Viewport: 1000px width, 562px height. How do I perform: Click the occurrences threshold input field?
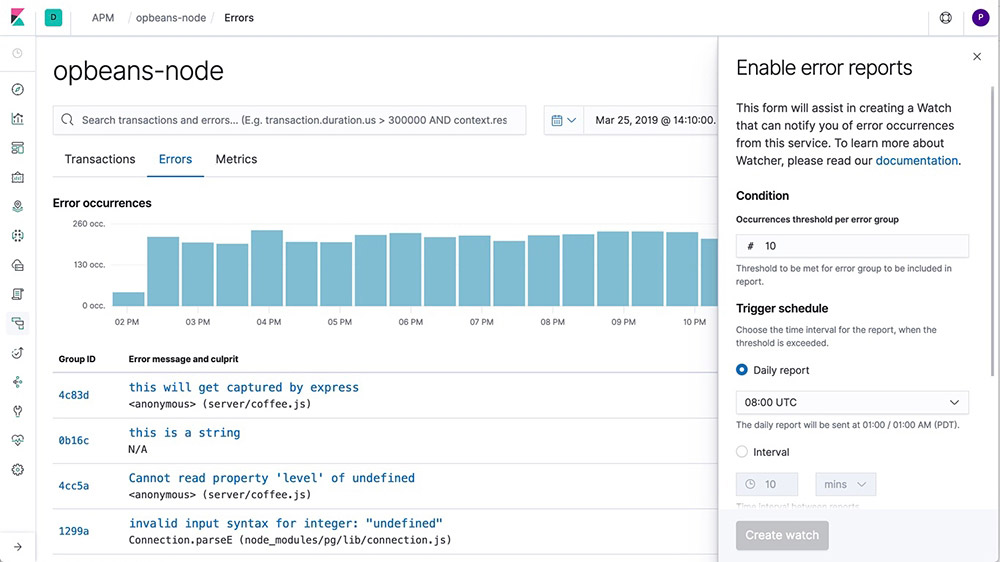click(852, 246)
